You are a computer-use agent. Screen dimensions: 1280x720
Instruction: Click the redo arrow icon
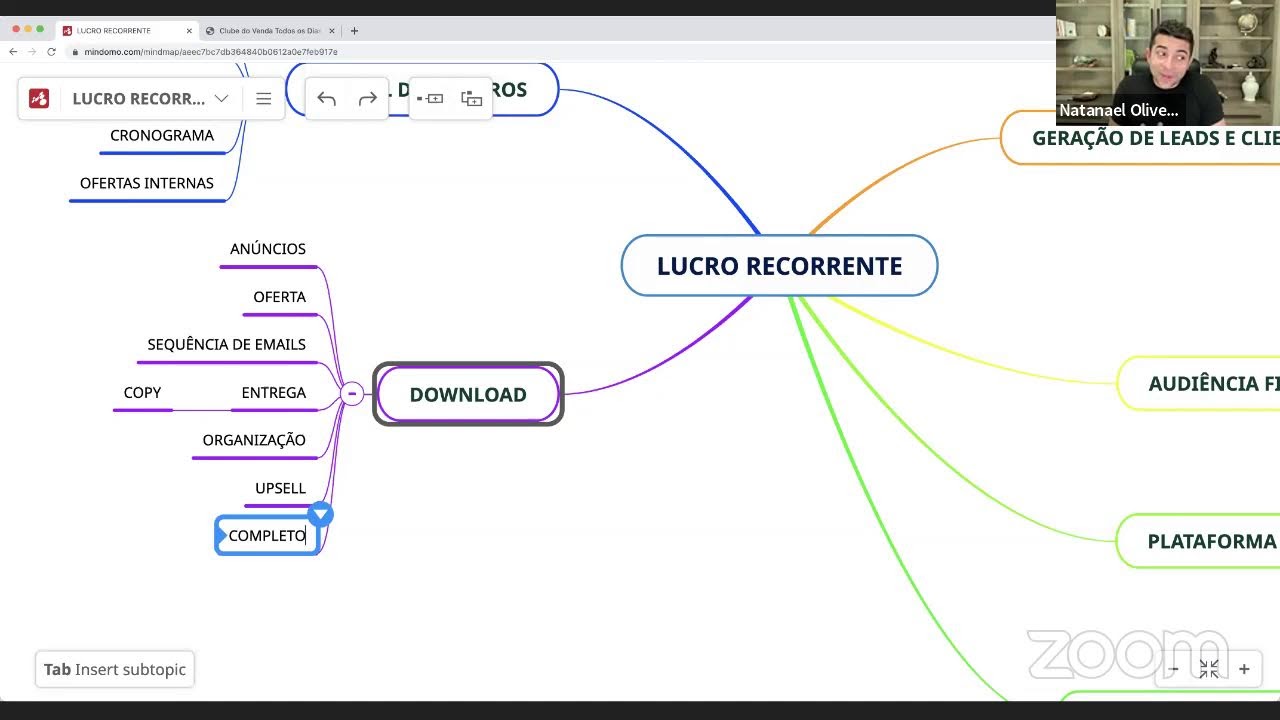coord(367,98)
